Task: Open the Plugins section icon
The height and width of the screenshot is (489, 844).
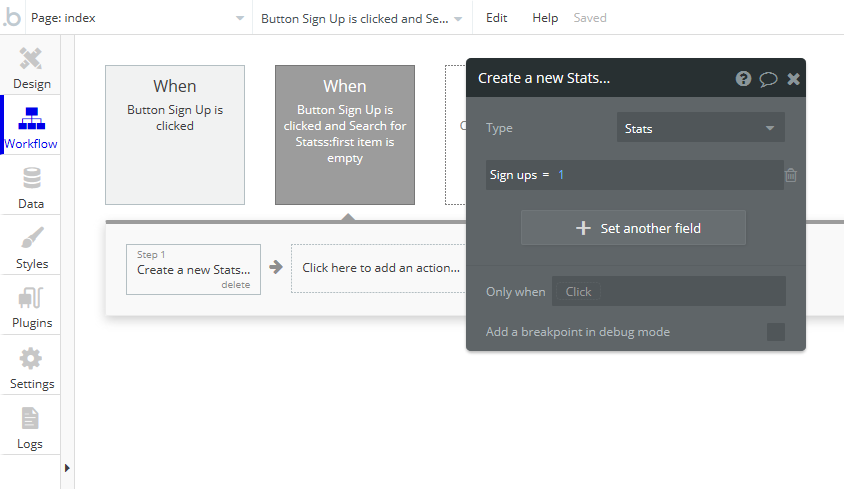Action: pyautogui.click(x=31, y=299)
